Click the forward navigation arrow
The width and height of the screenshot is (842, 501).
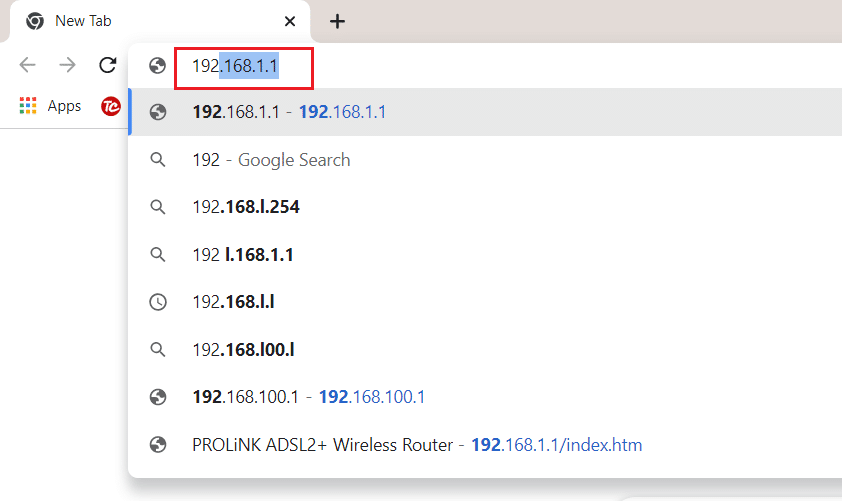pos(67,66)
